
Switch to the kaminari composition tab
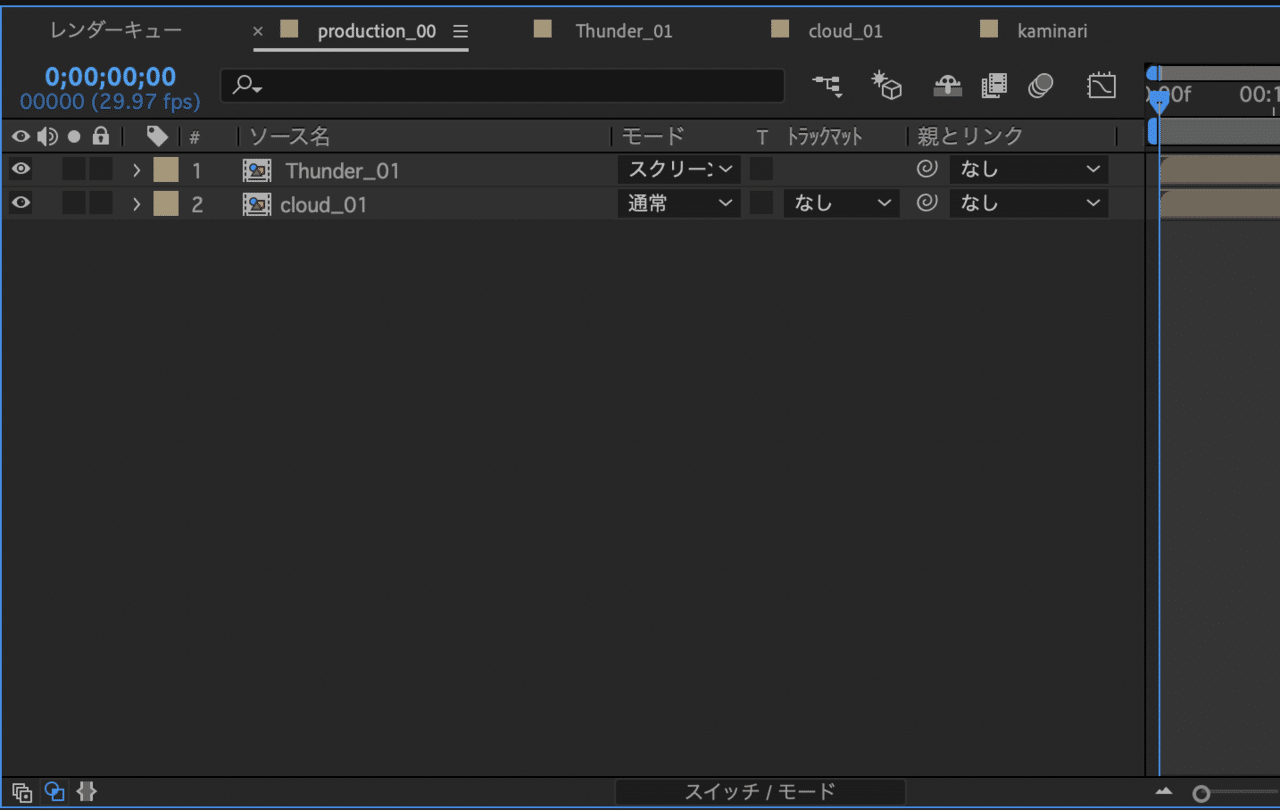1052,31
